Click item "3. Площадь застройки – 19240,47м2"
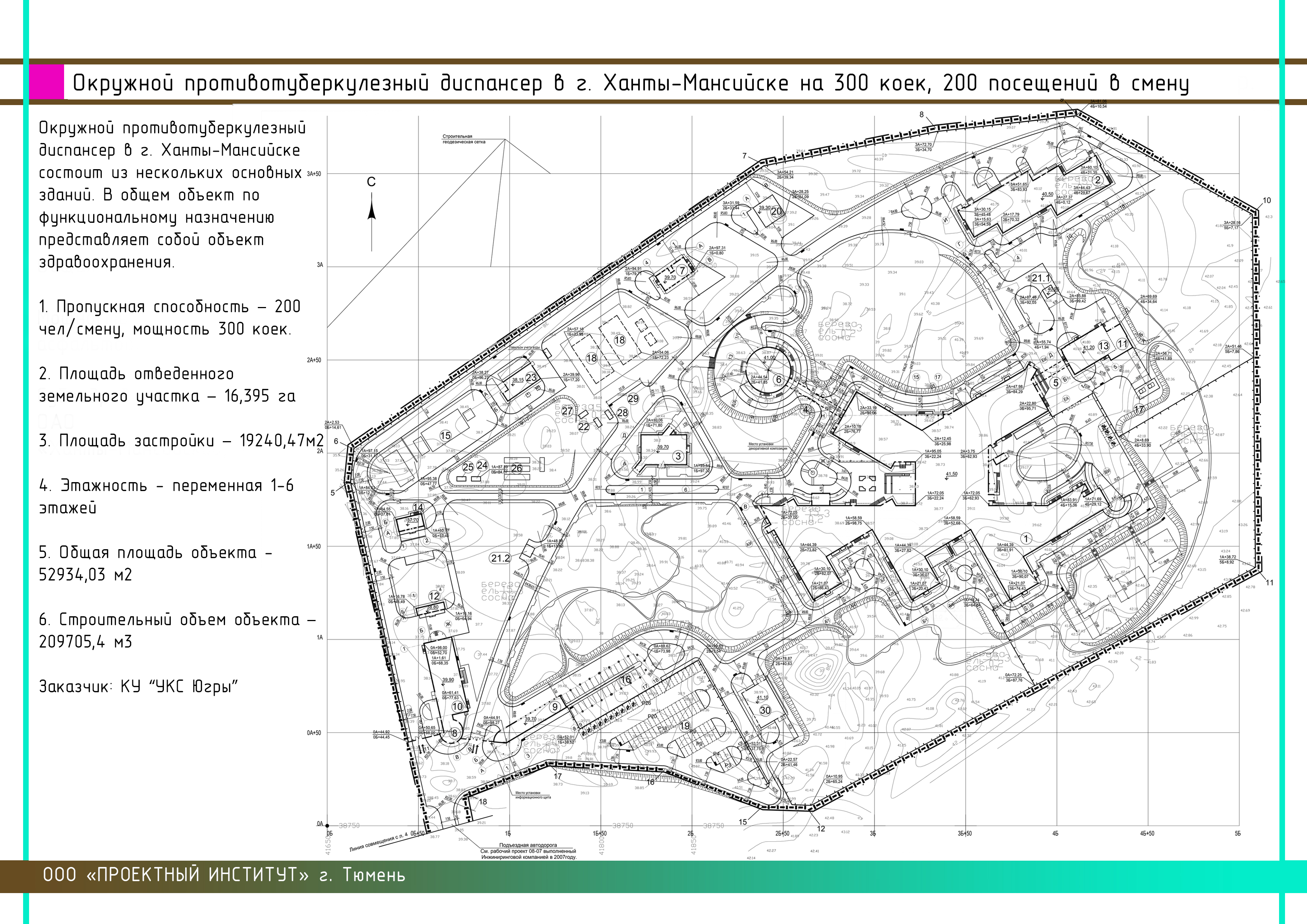Viewport: 1307px width, 924px height. click(x=181, y=441)
